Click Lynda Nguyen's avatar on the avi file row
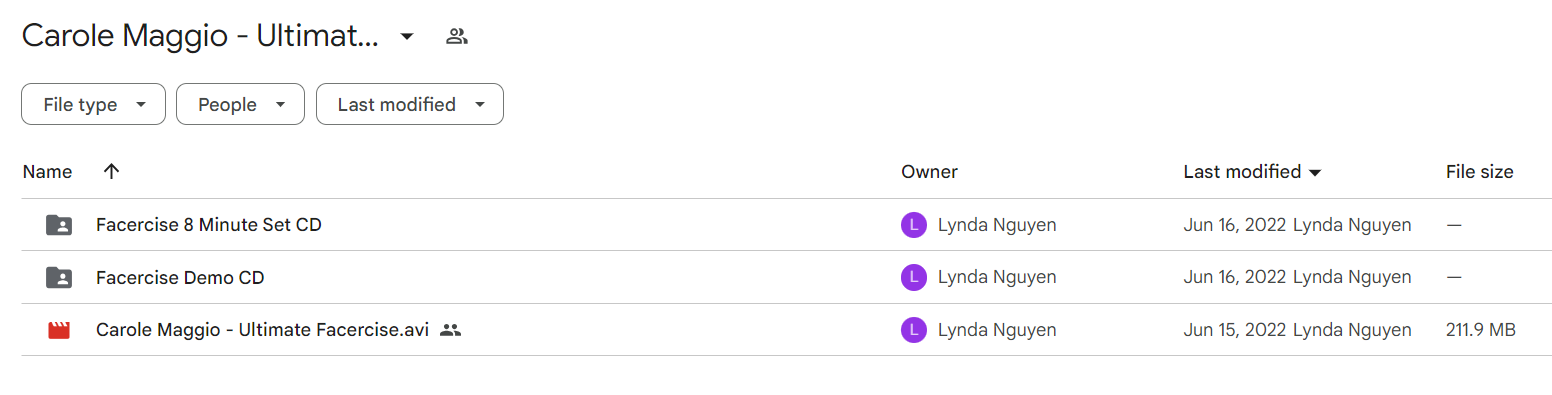The width and height of the screenshot is (1552, 395). 913,329
